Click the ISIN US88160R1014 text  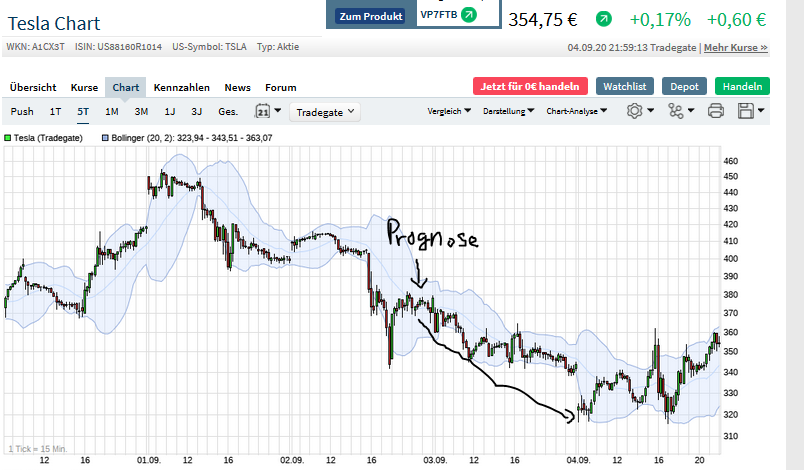click(x=118, y=47)
